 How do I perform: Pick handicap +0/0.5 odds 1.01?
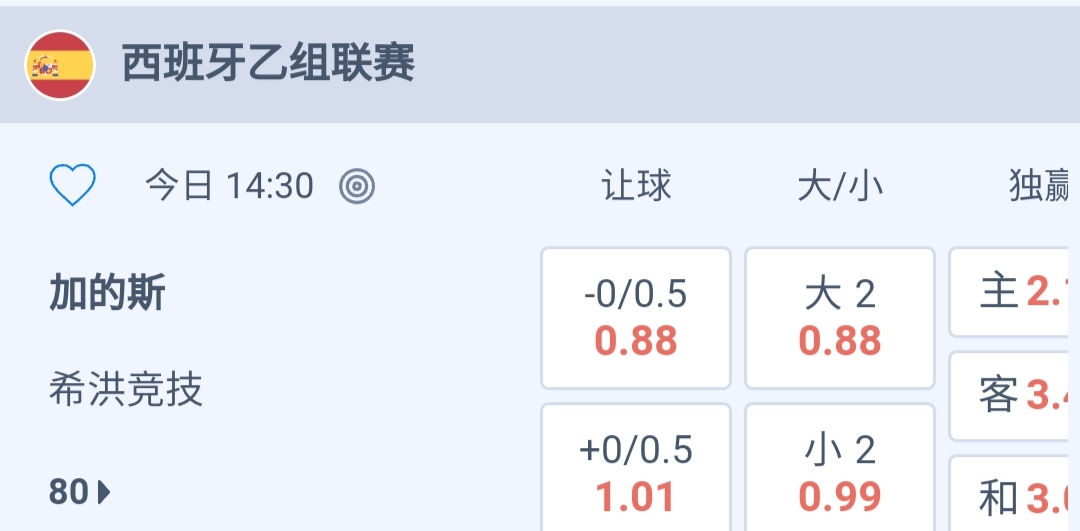[x=636, y=470]
